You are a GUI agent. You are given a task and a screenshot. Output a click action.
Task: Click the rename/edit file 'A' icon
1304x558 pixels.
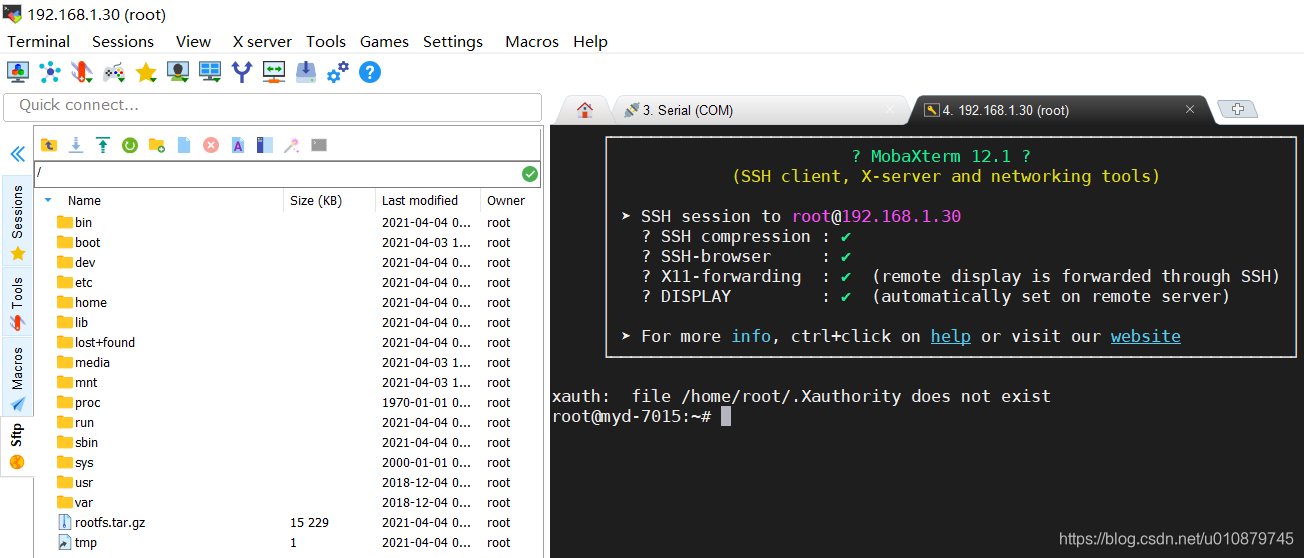[238, 145]
